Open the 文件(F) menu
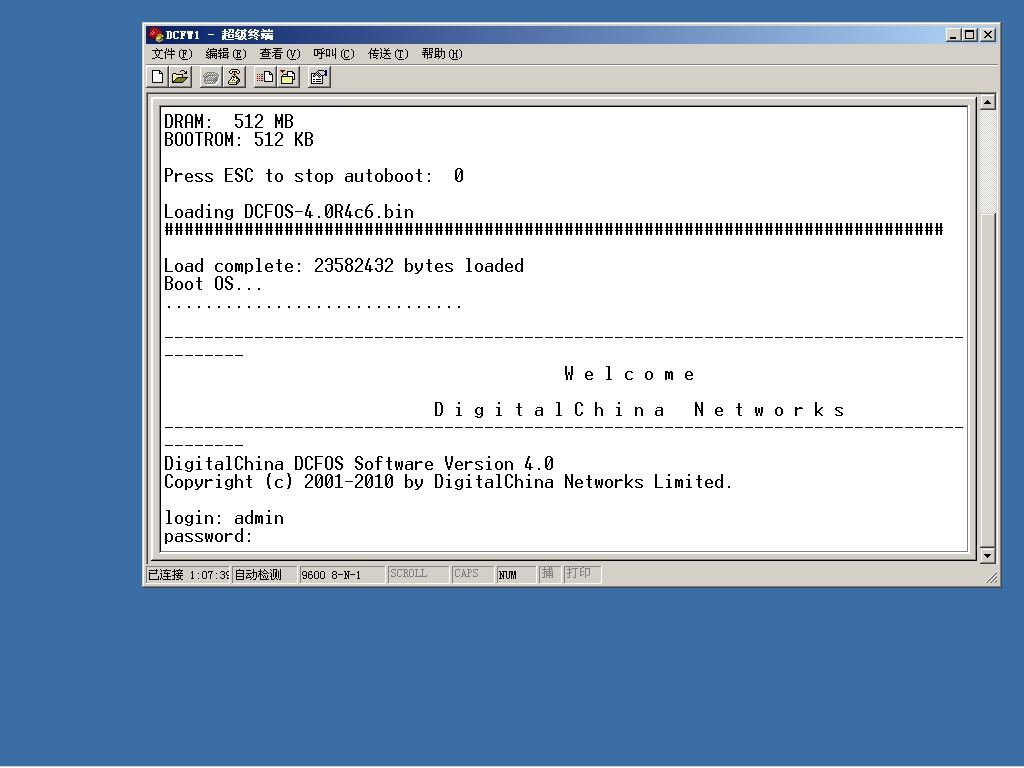 172,54
